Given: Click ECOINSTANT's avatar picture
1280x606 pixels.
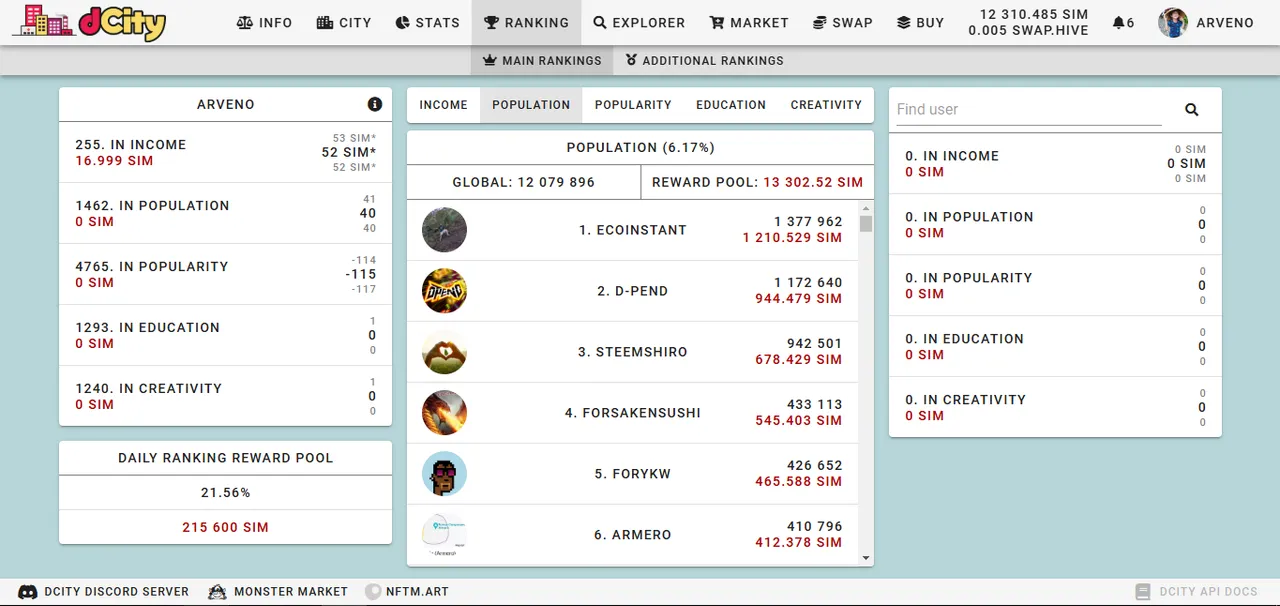Looking at the screenshot, I should click(444, 230).
